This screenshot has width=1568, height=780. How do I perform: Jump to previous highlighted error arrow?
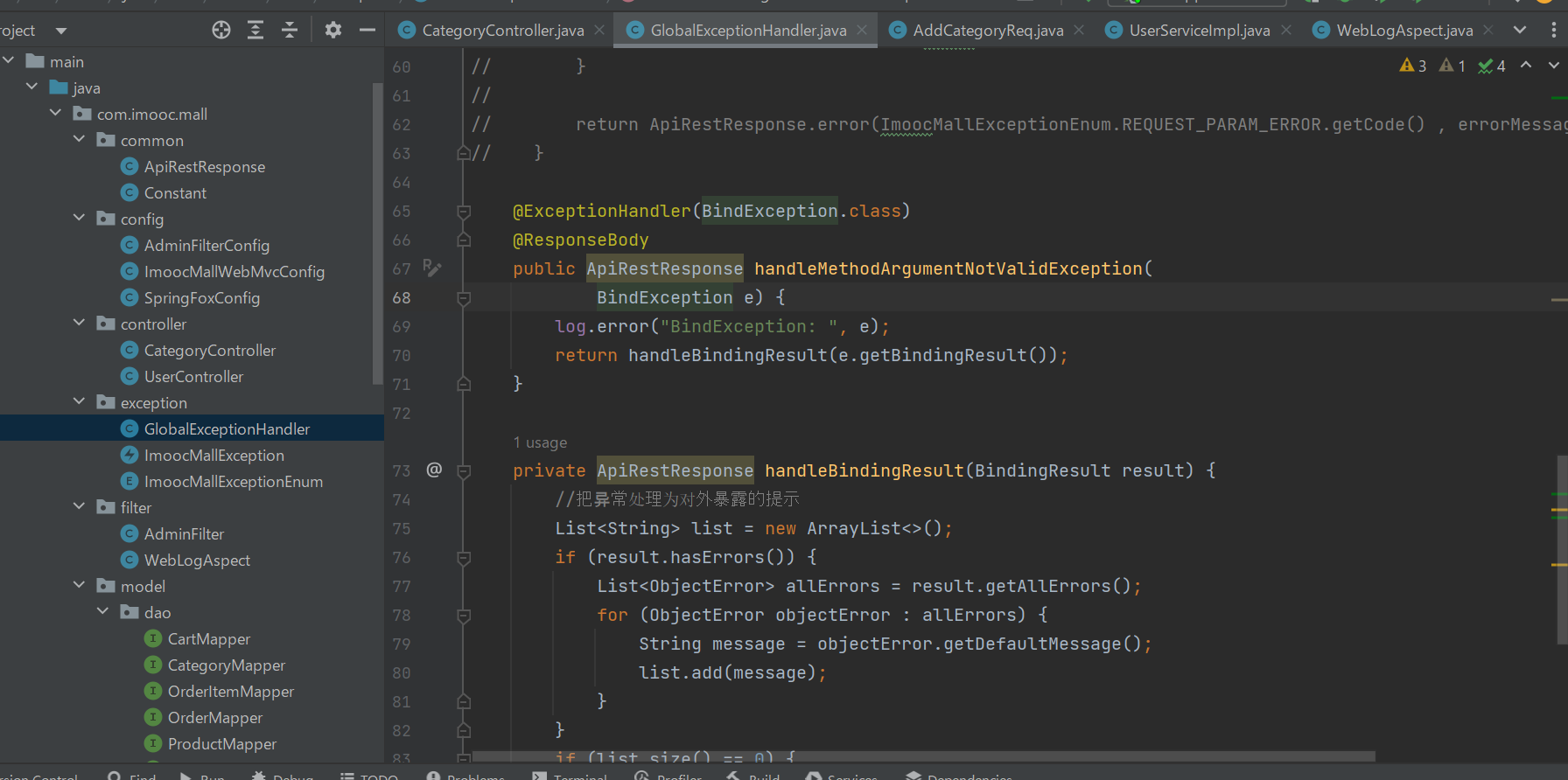click(x=1526, y=66)
